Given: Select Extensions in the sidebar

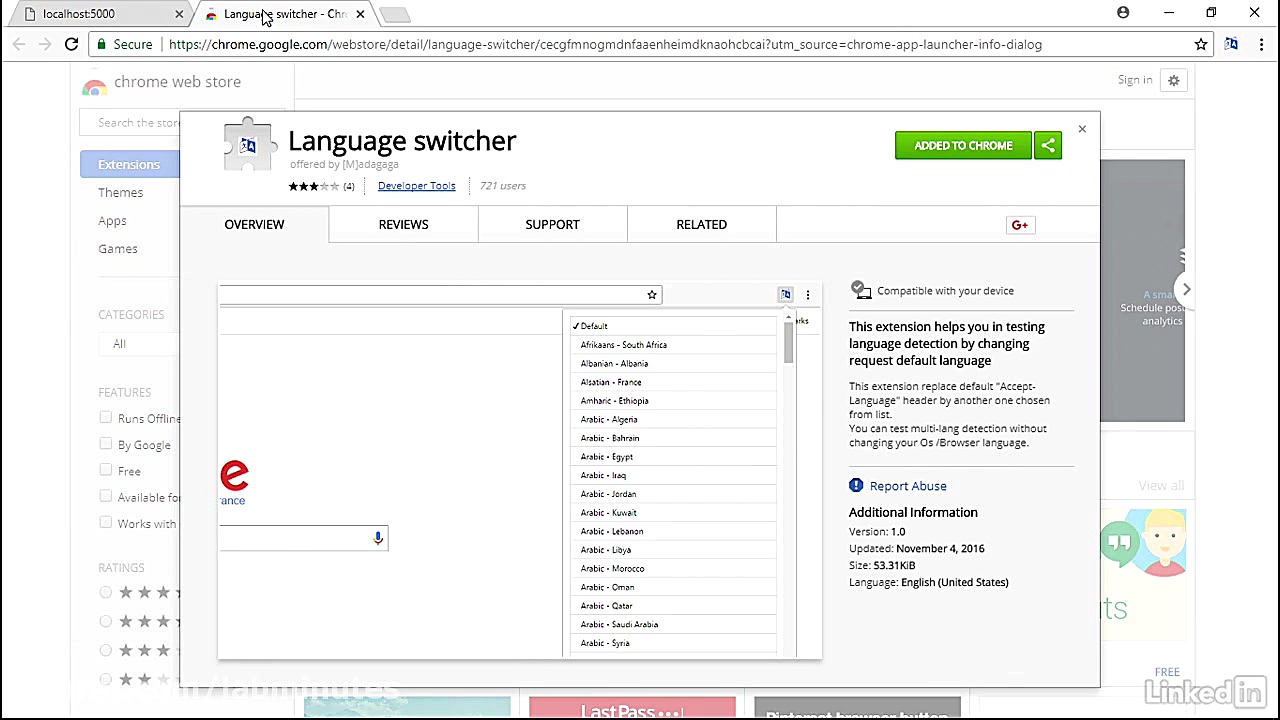Looking at the screenshot, I should 130,164.
